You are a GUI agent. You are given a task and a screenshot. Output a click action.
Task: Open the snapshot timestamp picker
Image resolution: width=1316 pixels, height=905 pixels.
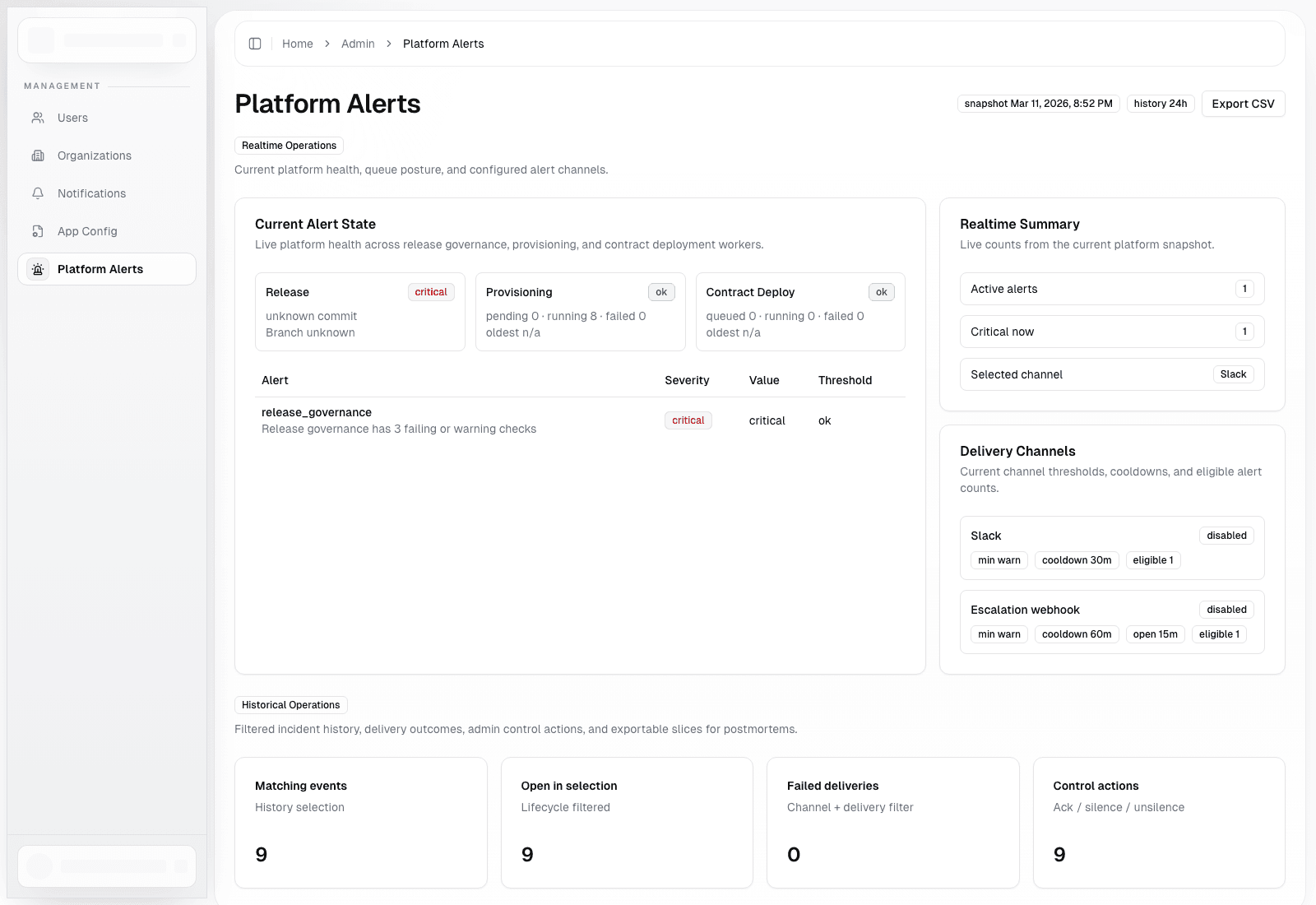tap(1037, 103)
